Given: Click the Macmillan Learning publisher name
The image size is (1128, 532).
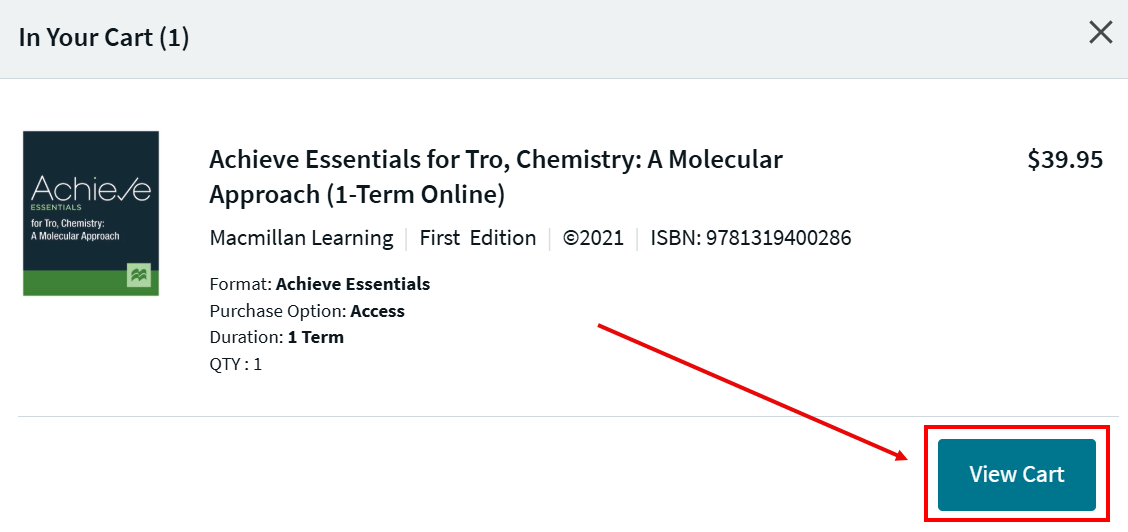Looking at the screenshot, I should click(301, 238).
